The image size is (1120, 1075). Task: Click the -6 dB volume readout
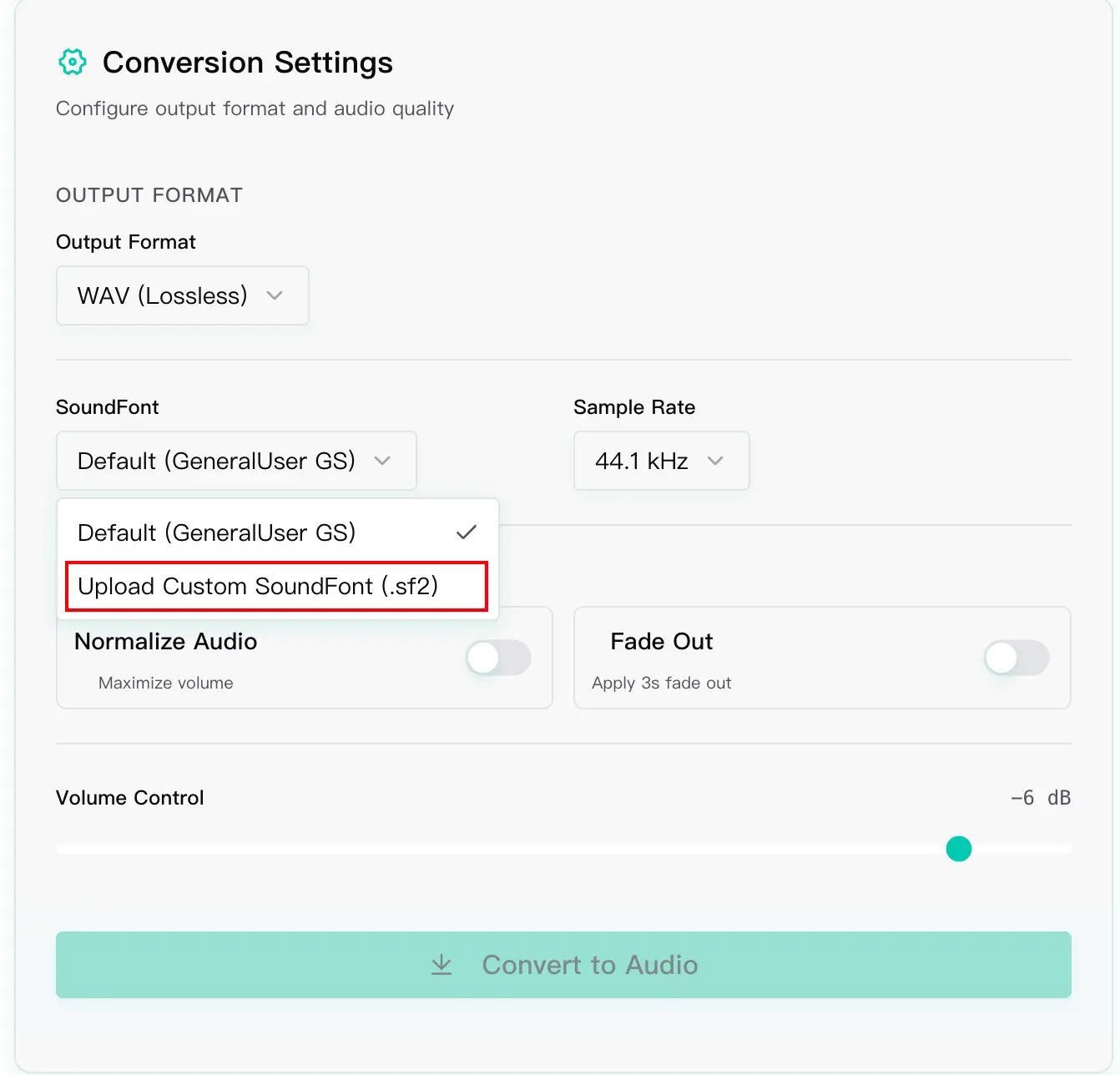click(x=1040, y=798)
